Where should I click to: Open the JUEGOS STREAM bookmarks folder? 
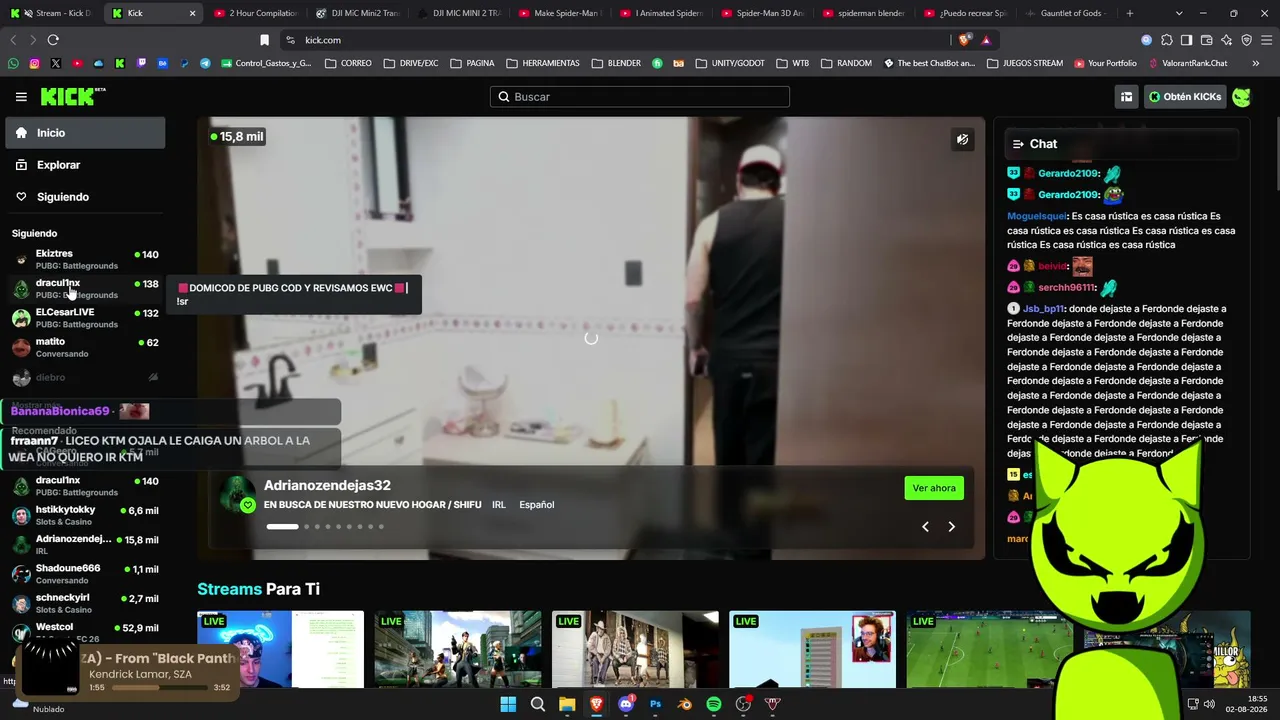click(1025, 63)
